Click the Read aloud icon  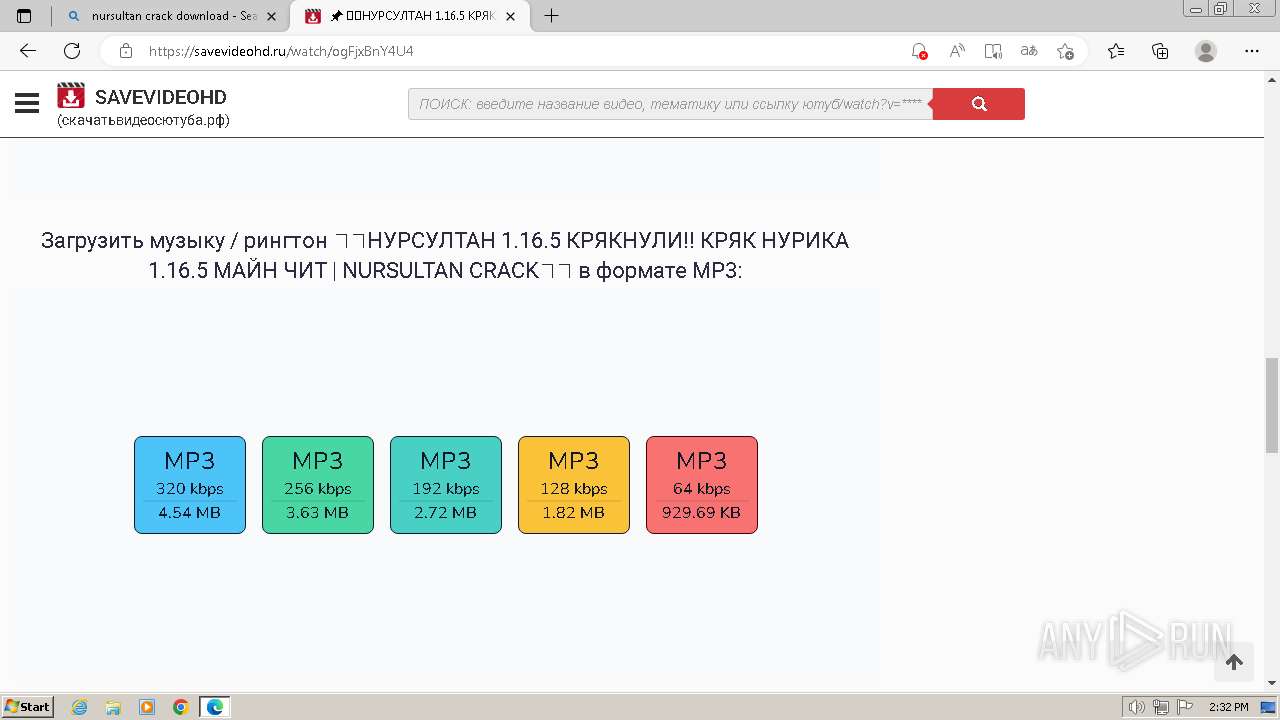957,51
